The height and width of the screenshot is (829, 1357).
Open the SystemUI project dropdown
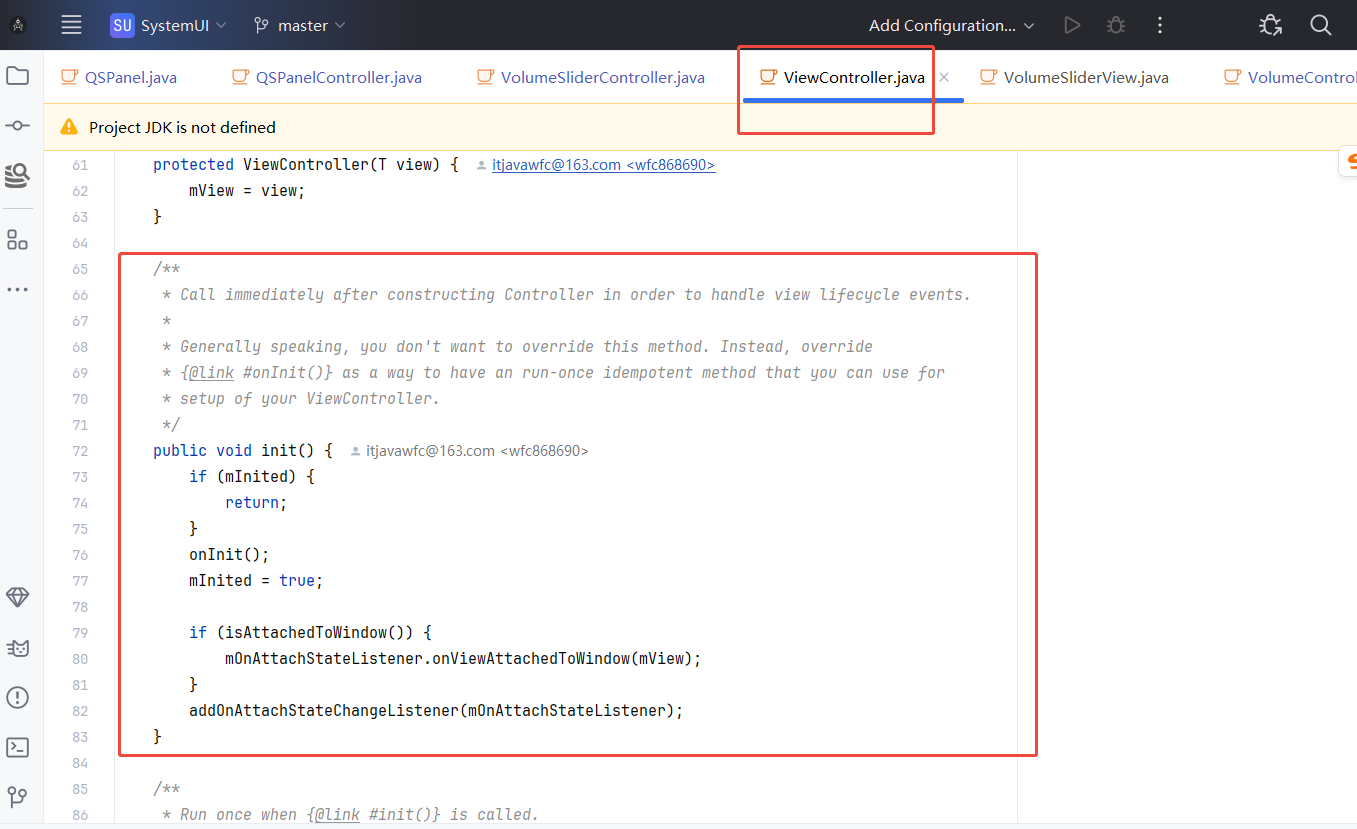(x=168, y=25)
